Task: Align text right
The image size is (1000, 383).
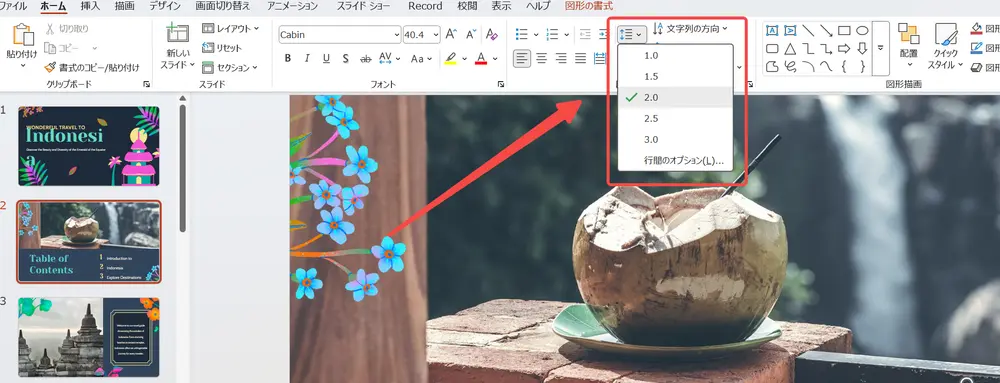Action: (561, 59)
